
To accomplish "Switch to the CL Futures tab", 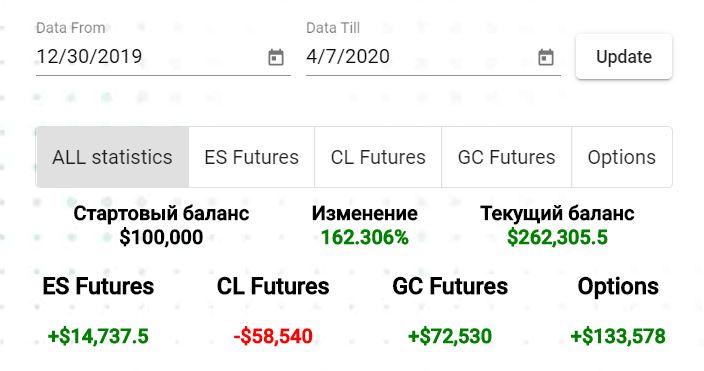I will click(x=378, y=157).
